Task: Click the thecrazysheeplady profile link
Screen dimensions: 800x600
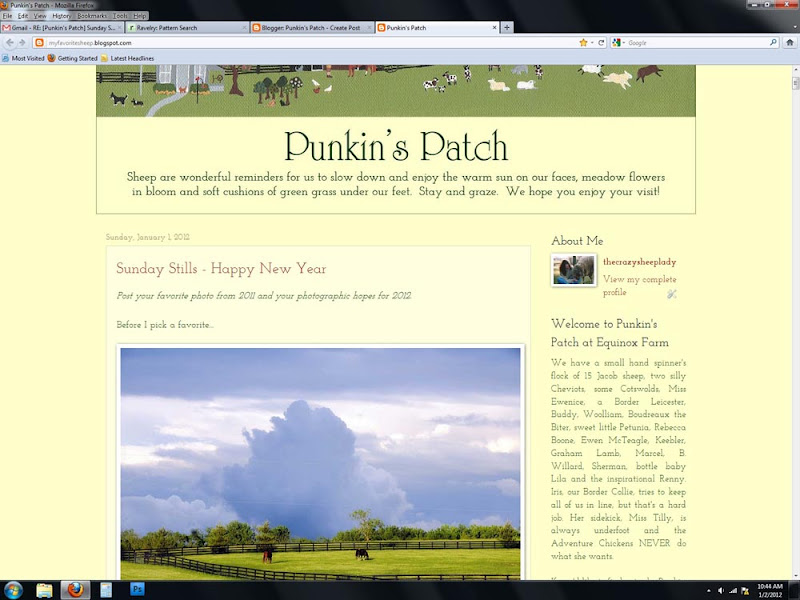Action: tap(639, 262)
